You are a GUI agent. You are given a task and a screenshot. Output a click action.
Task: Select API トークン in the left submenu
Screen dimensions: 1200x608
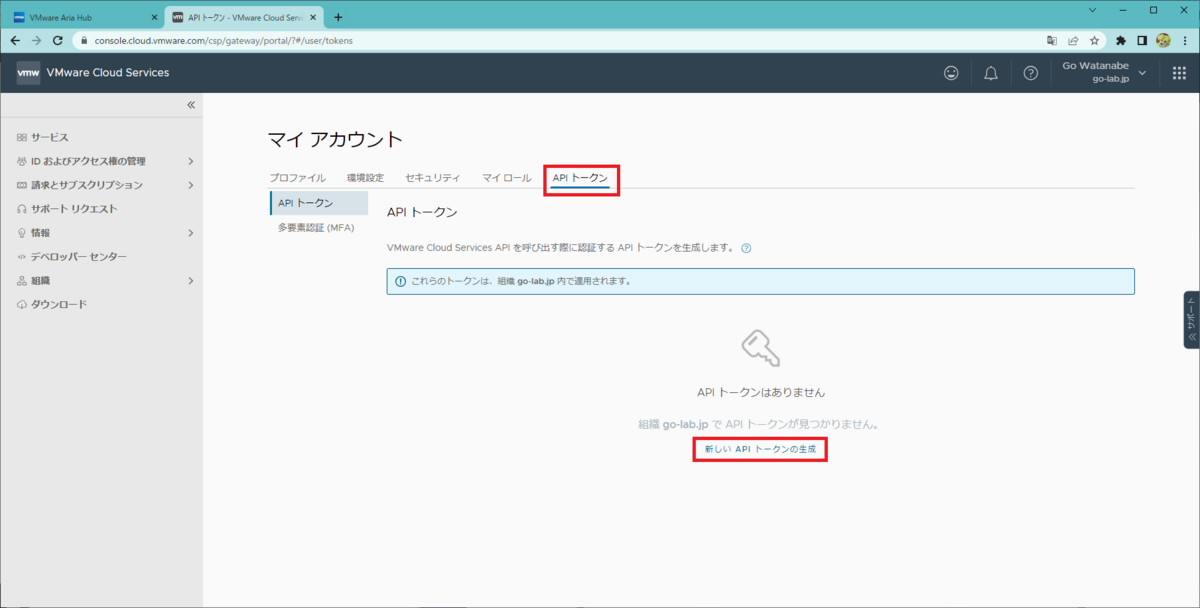319,203
